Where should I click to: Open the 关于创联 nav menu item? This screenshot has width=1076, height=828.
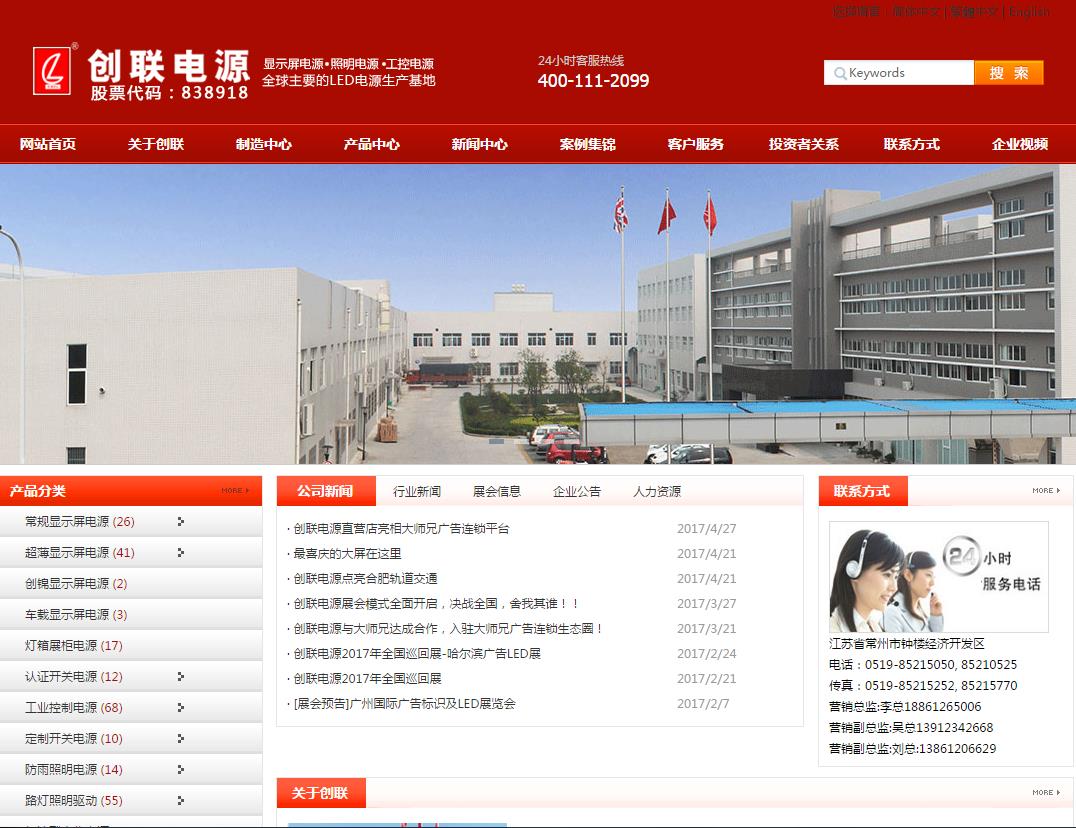(x=156, y=144)
